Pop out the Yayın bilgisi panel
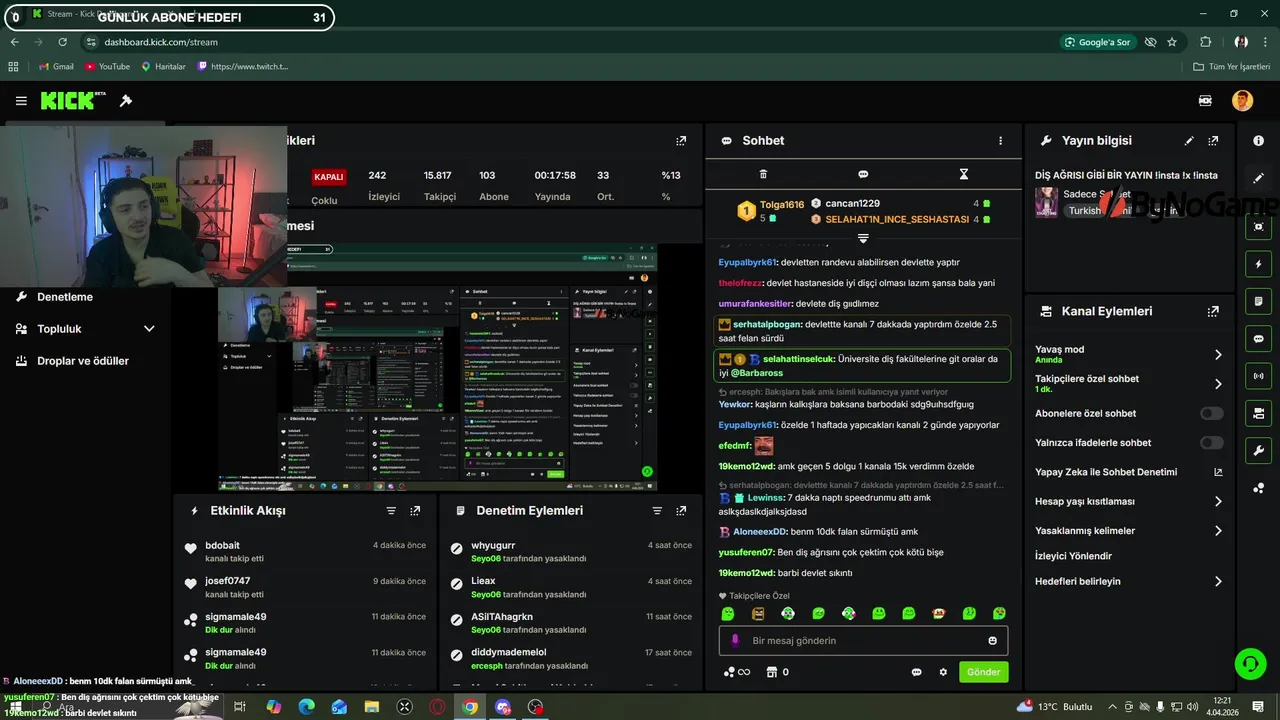The image size is (1280, 720). click(x=1213, y=141)
